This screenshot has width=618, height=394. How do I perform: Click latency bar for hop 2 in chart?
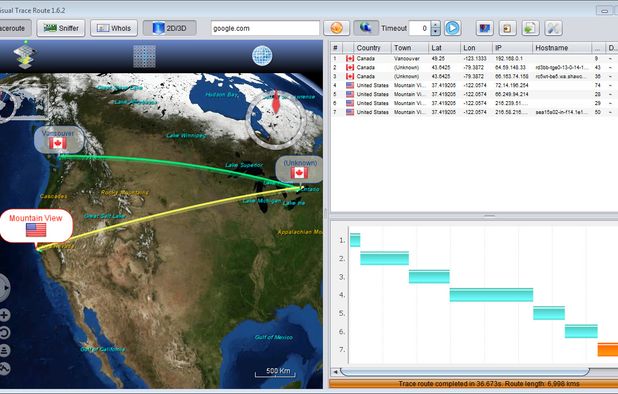click(x=384, y=258)
